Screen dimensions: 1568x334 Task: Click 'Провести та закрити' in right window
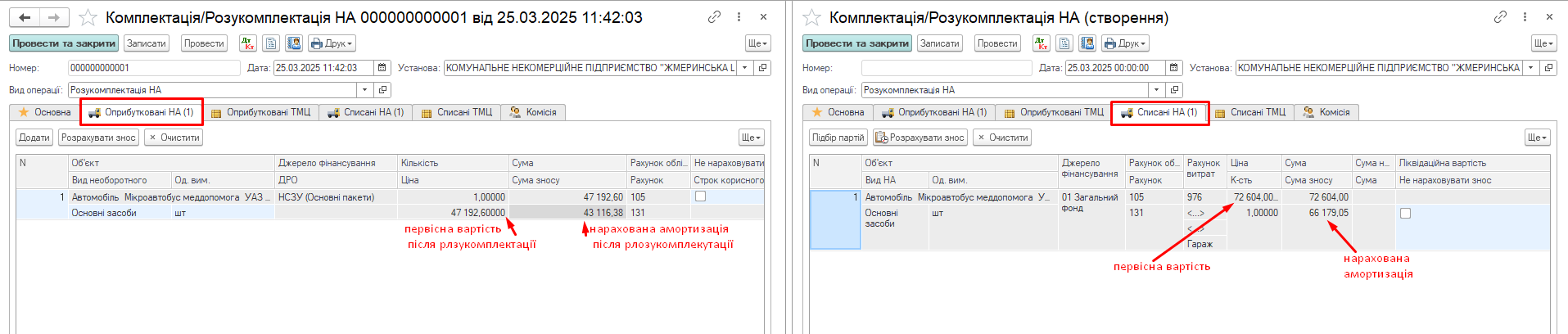pos(857,43)
